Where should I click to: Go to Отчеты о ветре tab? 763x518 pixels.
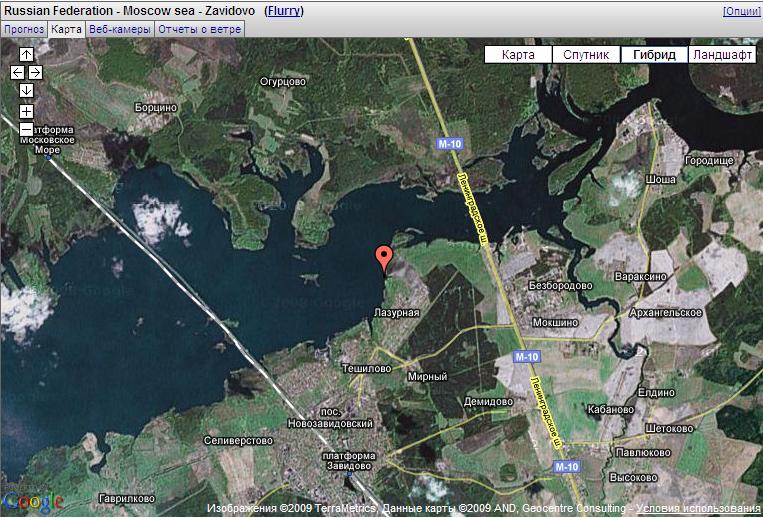pos(199,29)
